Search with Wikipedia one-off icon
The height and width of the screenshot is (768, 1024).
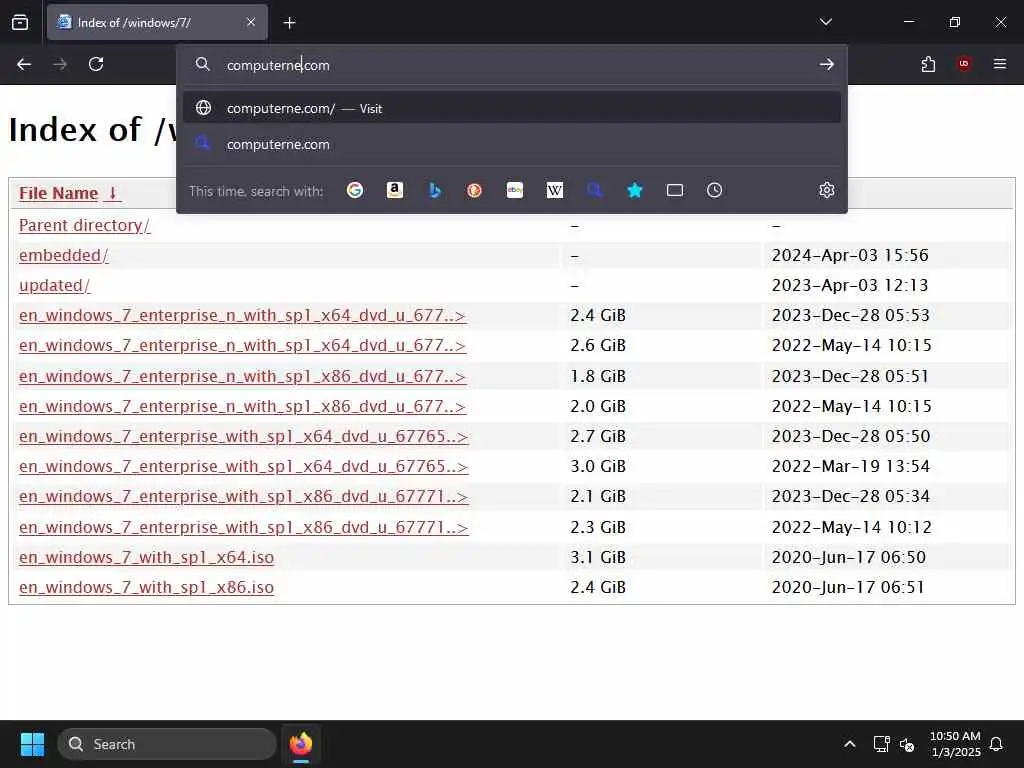(554, 190)
